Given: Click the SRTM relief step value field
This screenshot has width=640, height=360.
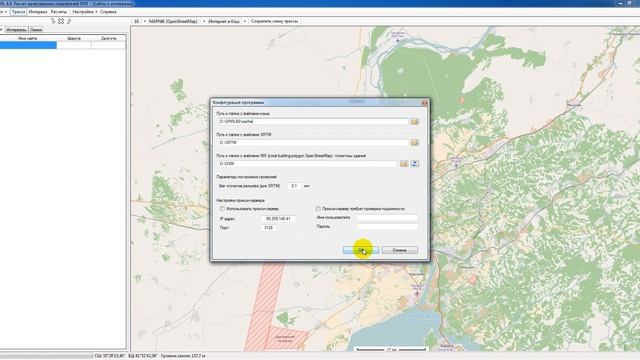Looking at the screenshot, I should tap(294, 186).
